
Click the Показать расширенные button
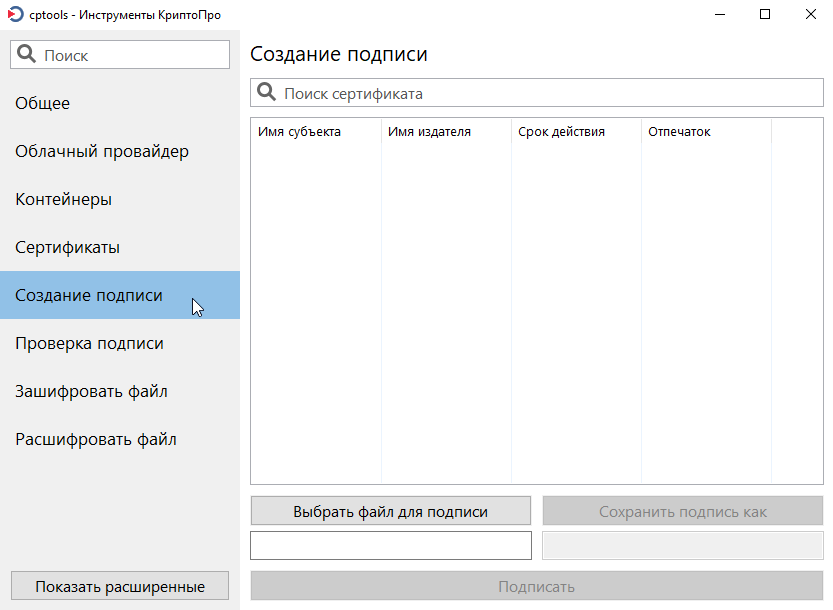[x=120, y=586]
